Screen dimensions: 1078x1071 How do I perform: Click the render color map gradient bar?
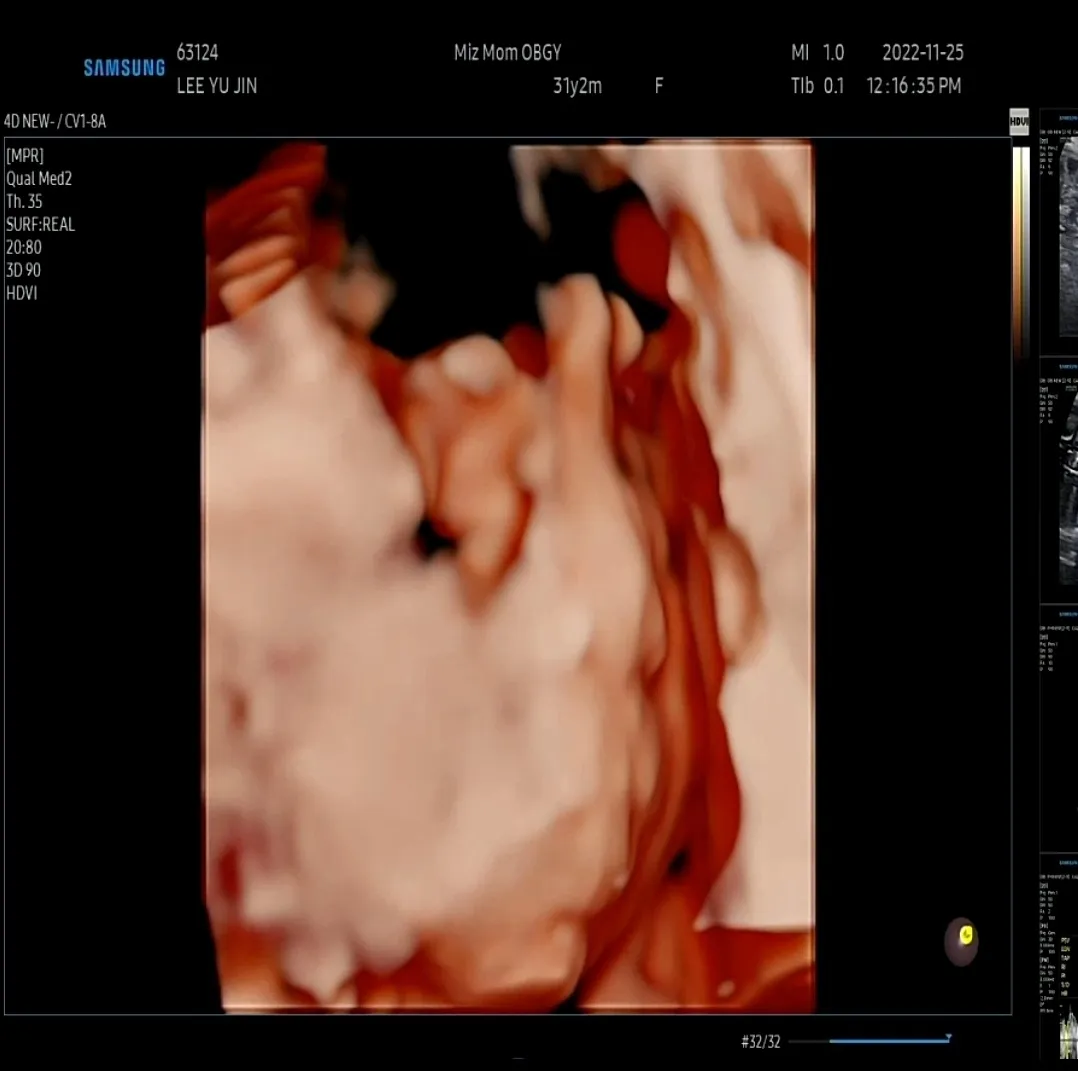1021,251
